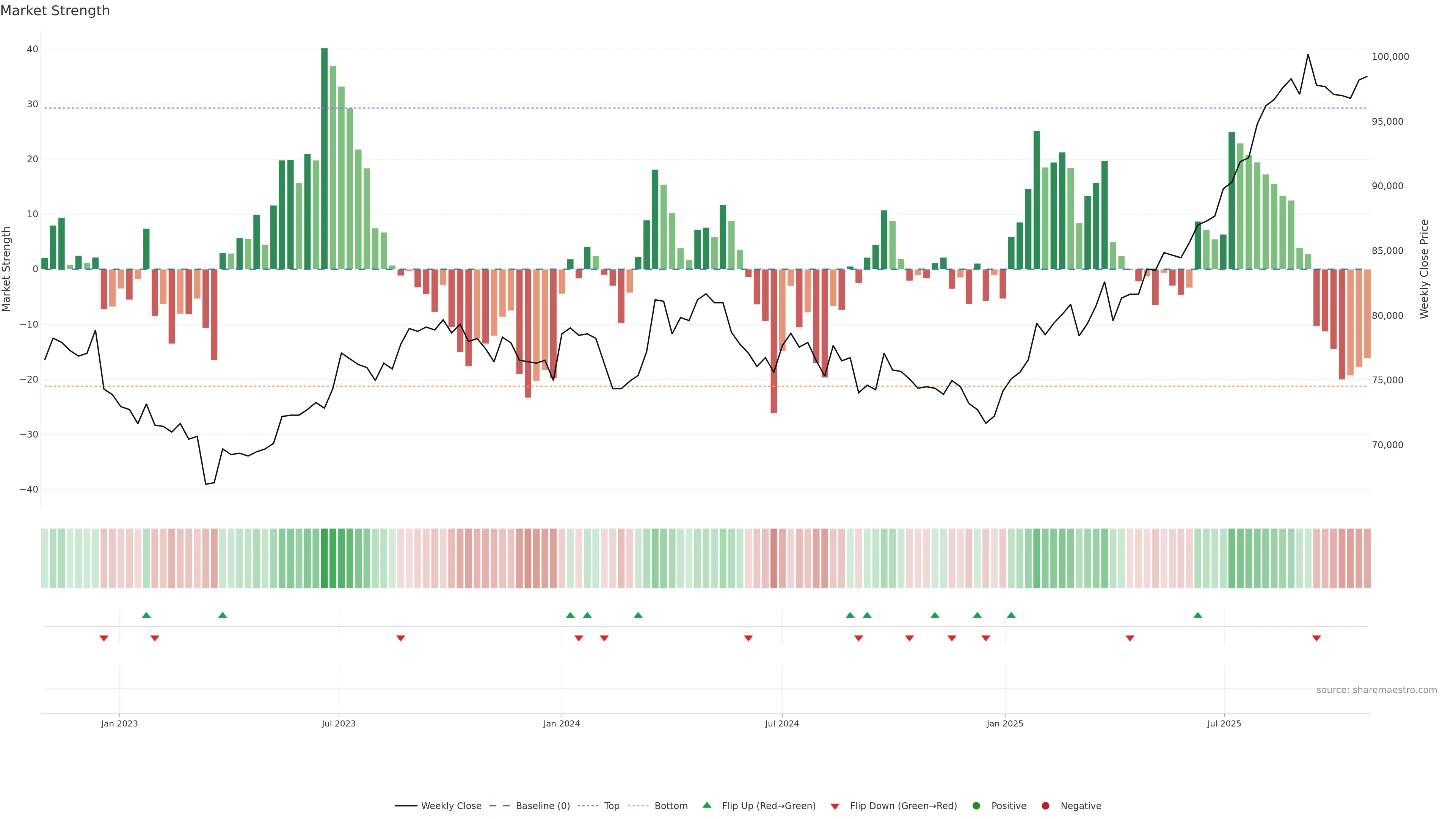Click the source: sharemaestro.com text
Screen dimensions: 1456x819
1376,690
